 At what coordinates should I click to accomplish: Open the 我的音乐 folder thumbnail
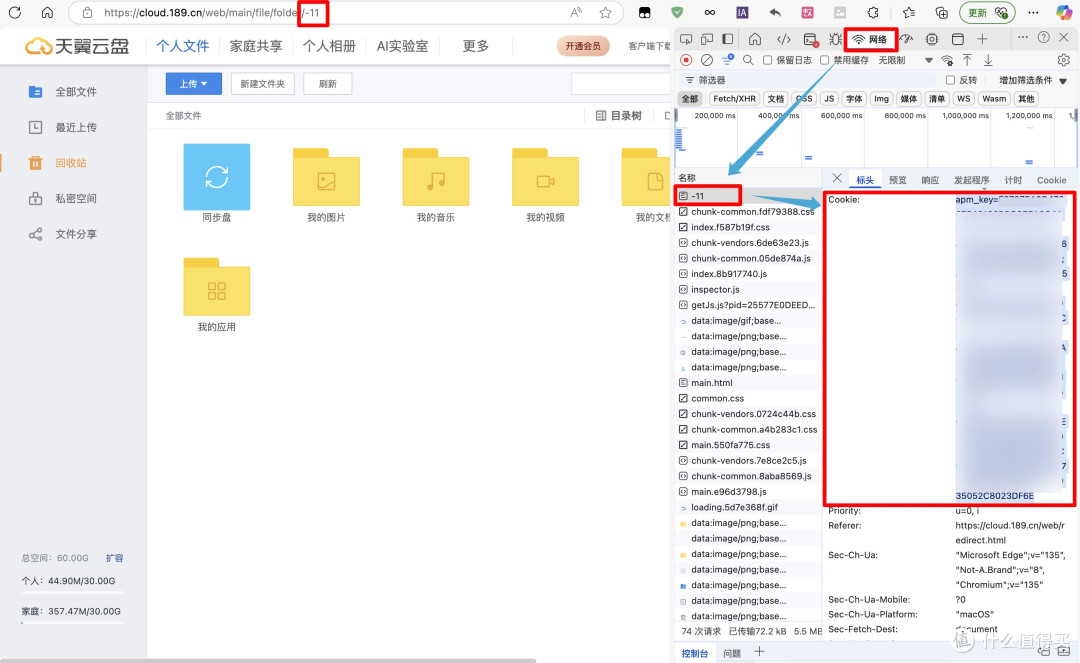(x=435, y=177)
